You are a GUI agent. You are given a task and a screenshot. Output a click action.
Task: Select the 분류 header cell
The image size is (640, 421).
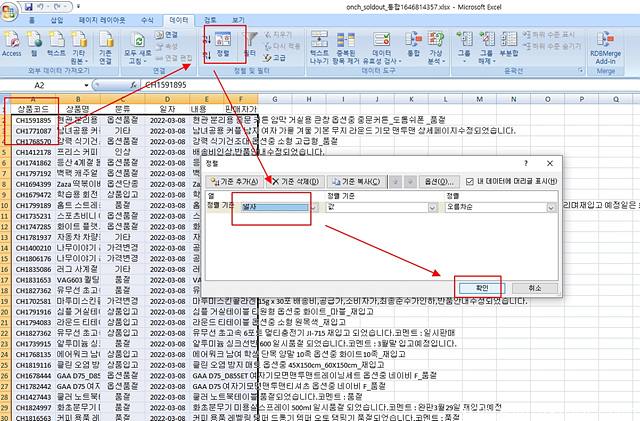[122, 109]
